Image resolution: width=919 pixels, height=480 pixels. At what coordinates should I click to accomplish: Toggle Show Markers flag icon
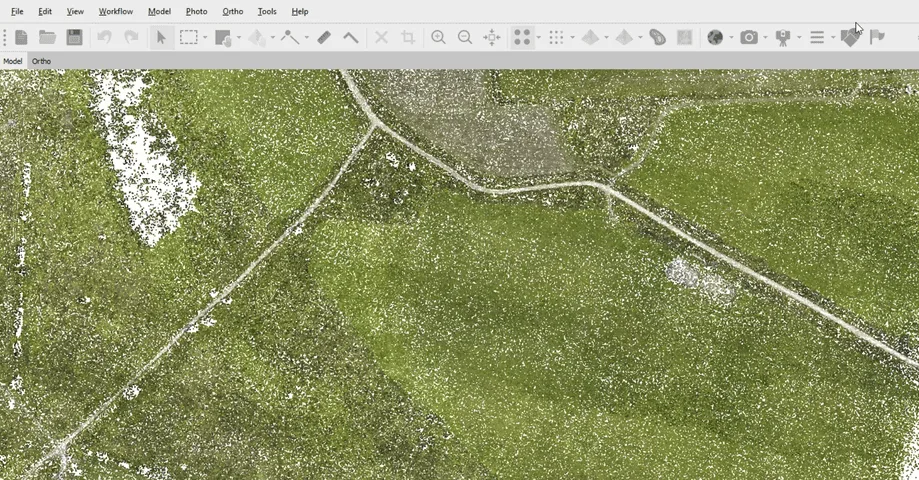(877, 38)
